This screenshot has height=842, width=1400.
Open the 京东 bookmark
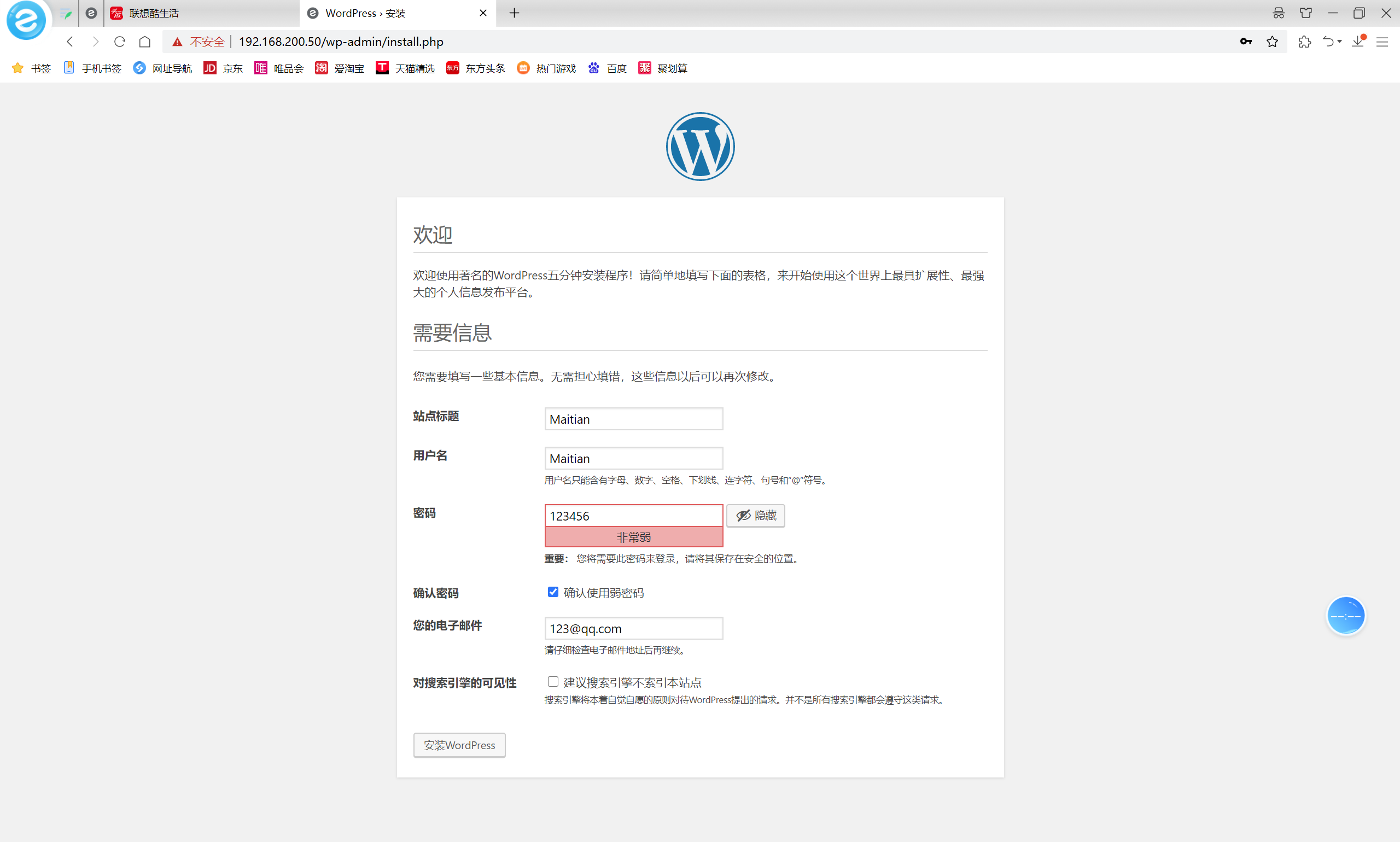[x=223, y=68]
